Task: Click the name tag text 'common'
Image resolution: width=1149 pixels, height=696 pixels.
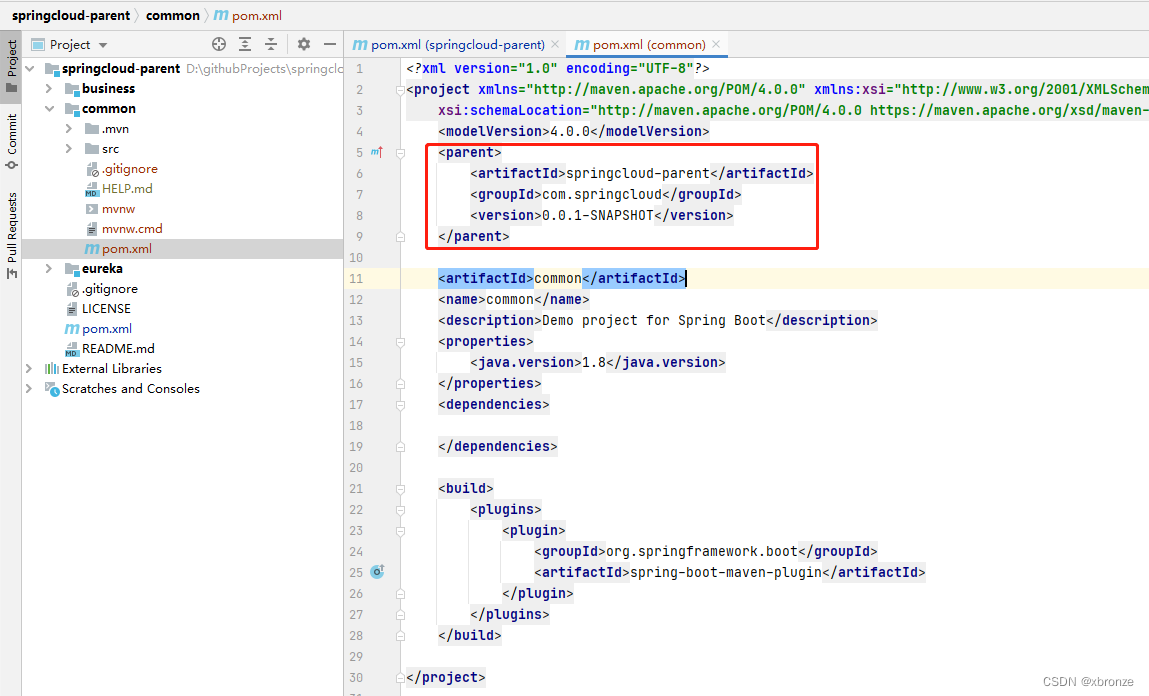Action: point(510,300)
